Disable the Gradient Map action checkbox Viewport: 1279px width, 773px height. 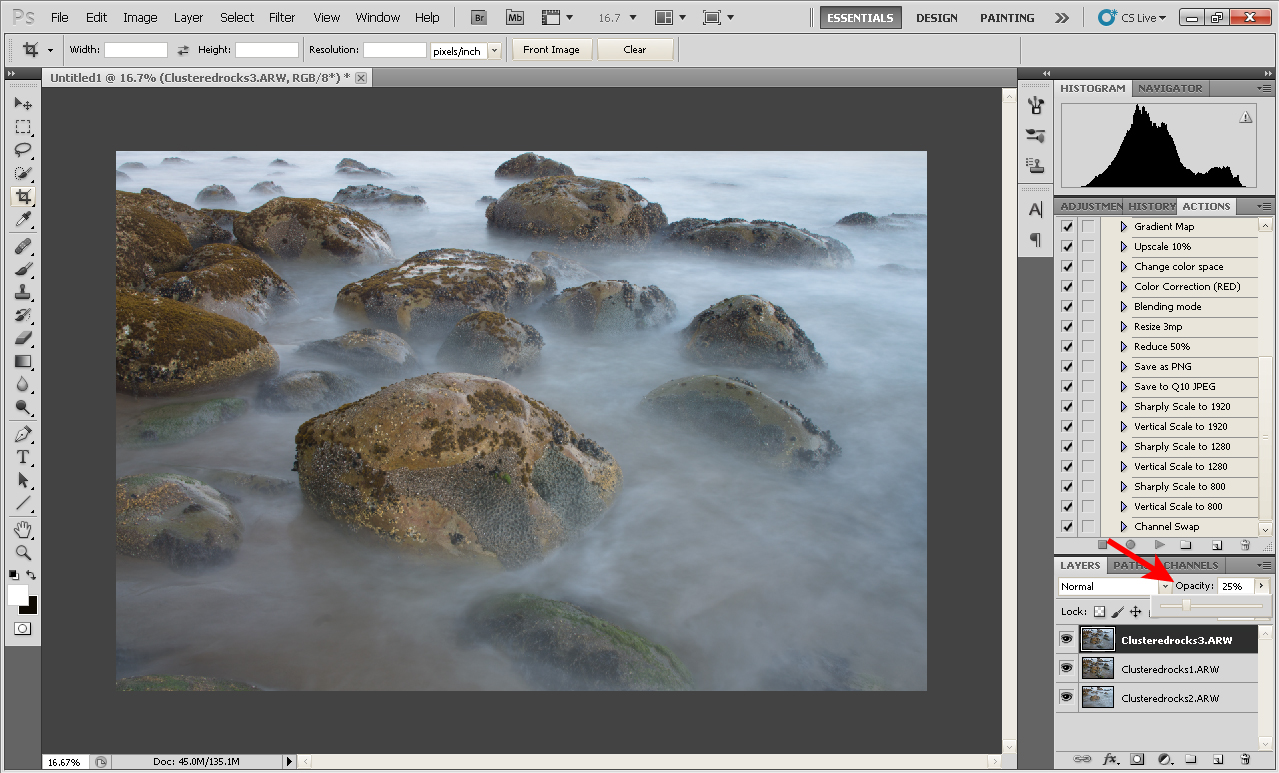[x=1066, y=226]
